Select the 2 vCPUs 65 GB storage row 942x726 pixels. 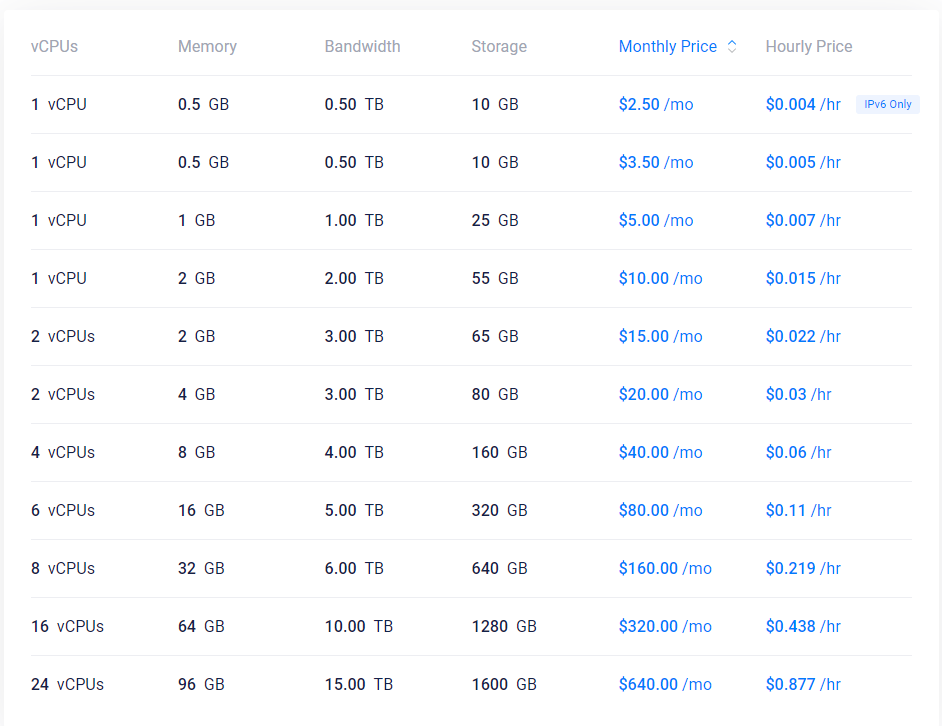[471, 337]
